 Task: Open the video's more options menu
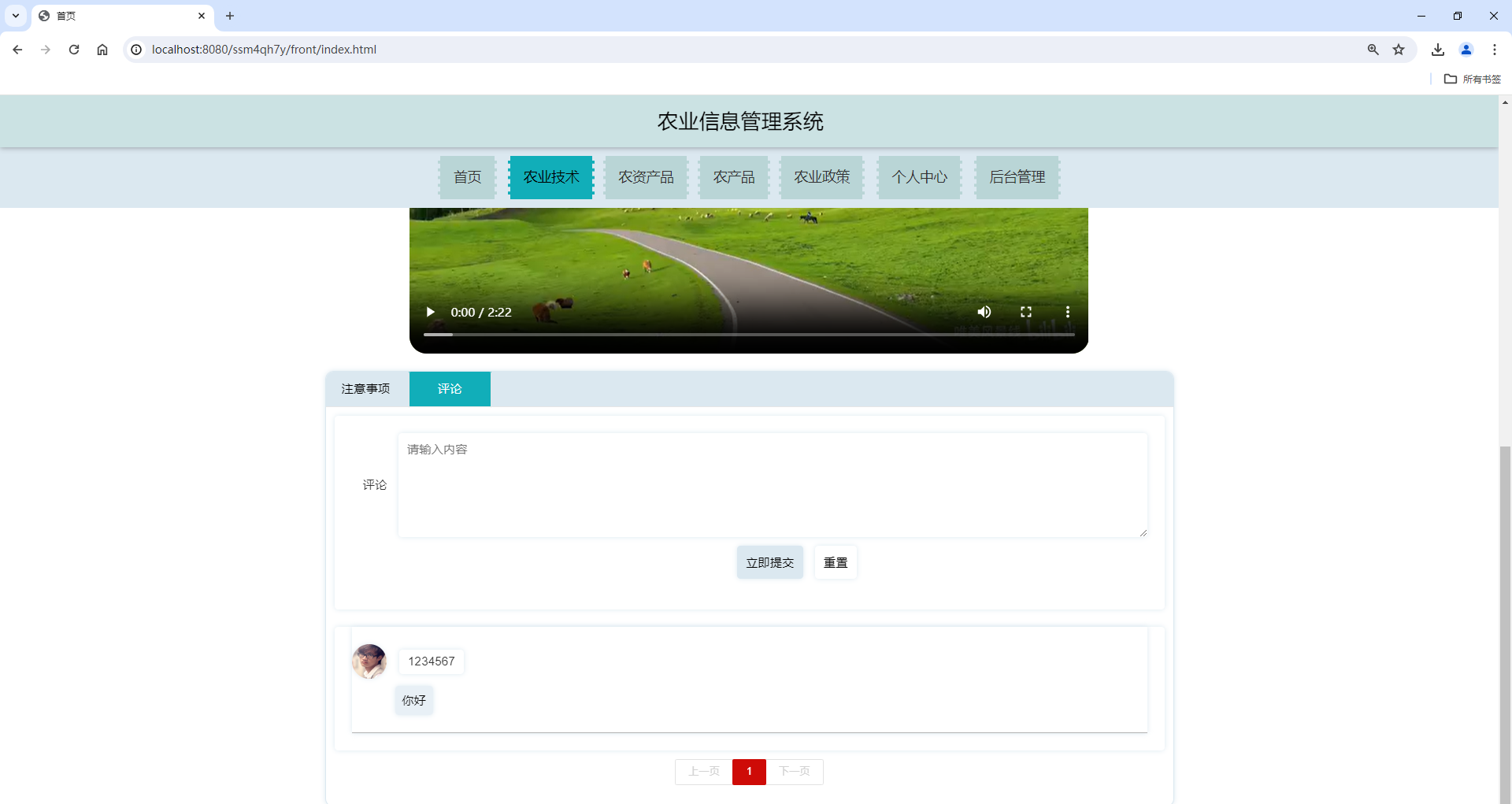pyautogui.click(x=1068, y=312)
